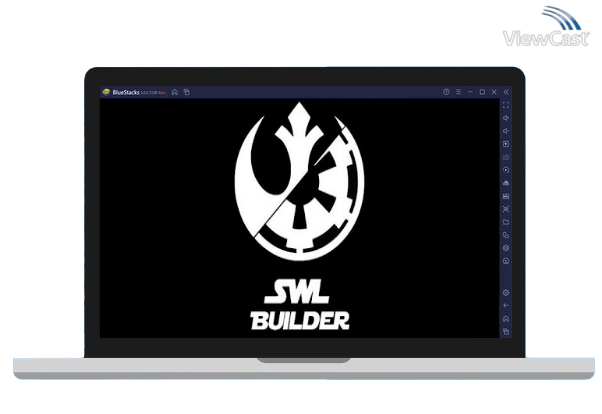Open the multi-window icon beside the home icon

(187, 92)
